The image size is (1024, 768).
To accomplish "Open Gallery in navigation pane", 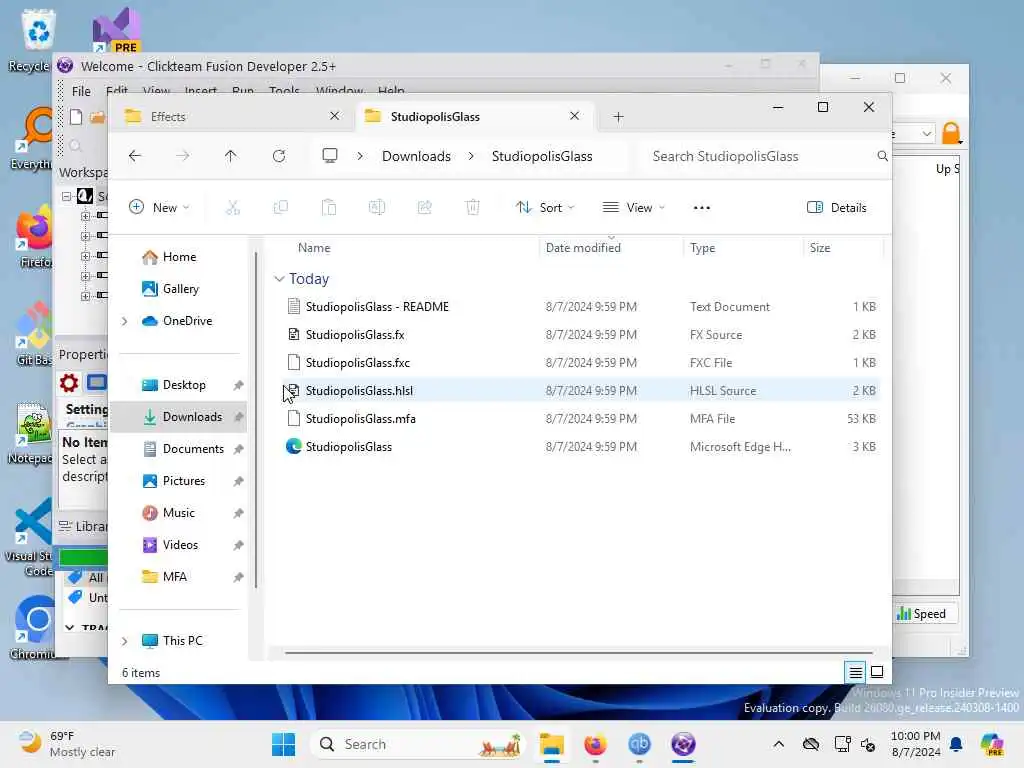I will (180, 289).
